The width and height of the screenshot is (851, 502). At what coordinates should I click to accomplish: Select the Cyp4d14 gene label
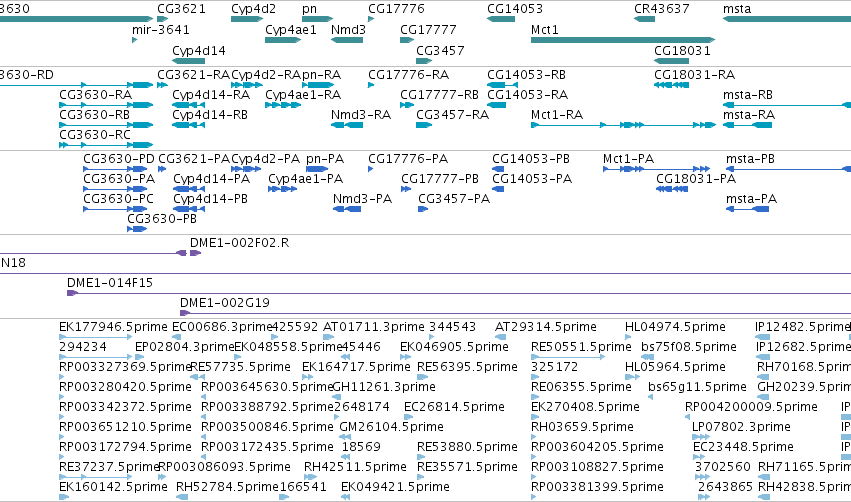(x=199, y=50)
